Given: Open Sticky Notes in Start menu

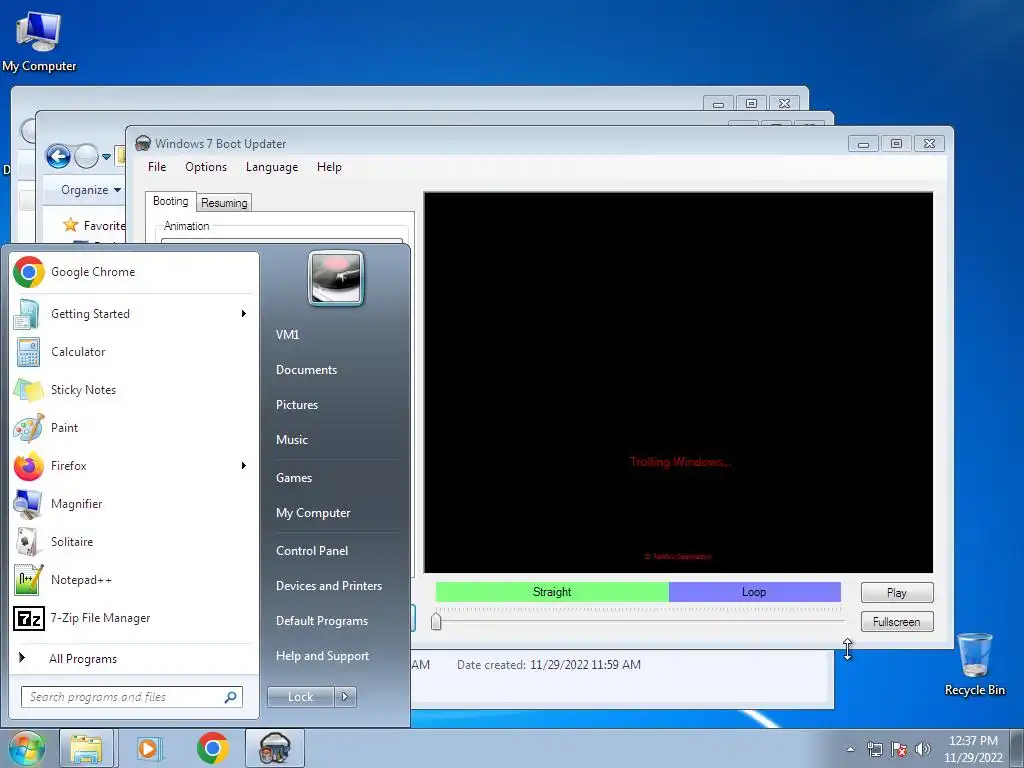Looking at the screenshot, I should [x=135, y=390].
